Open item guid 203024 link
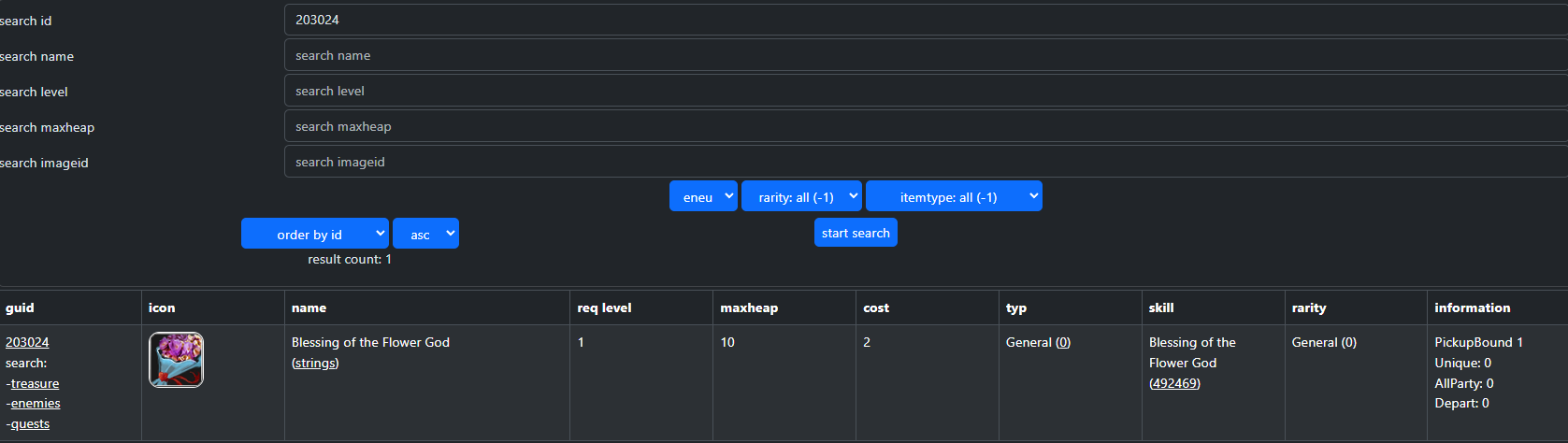1568x443 pixels. [27, 343]
